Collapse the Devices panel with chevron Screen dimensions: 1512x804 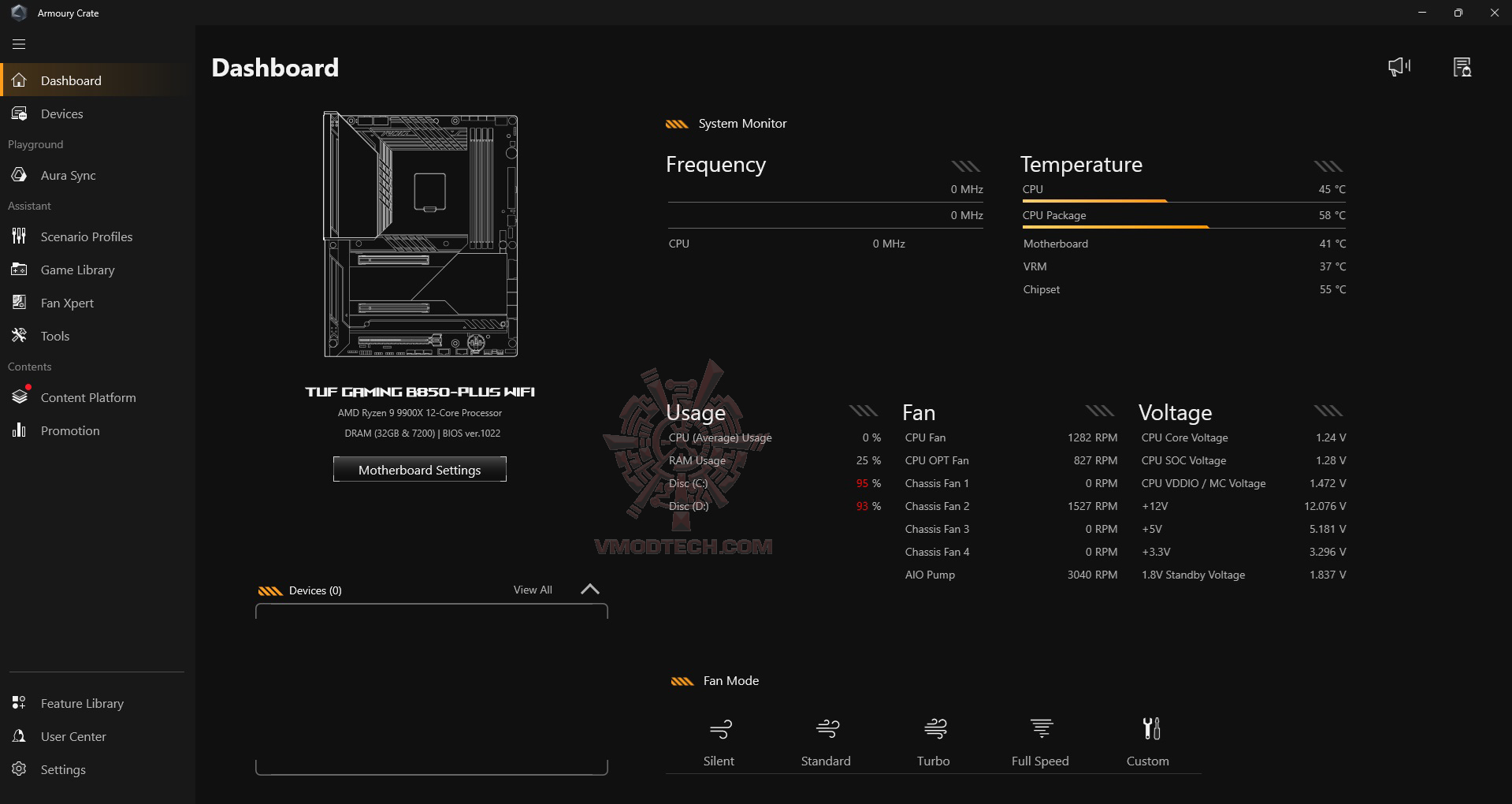point(590,589)
